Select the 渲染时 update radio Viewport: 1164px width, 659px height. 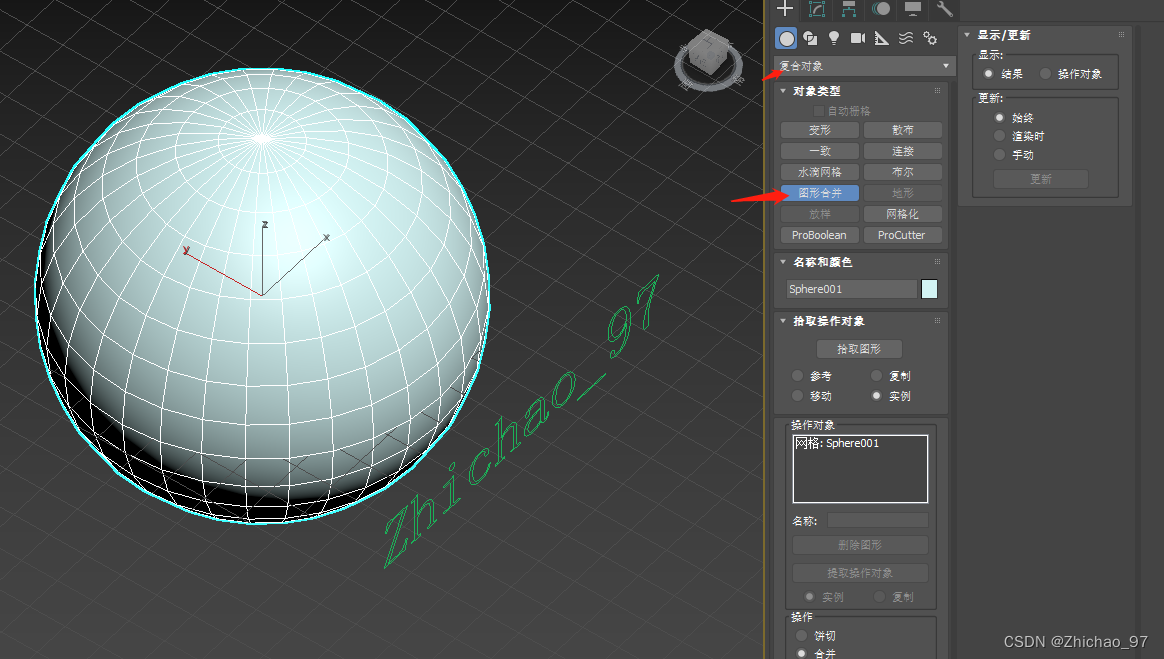tap(999, 136)
